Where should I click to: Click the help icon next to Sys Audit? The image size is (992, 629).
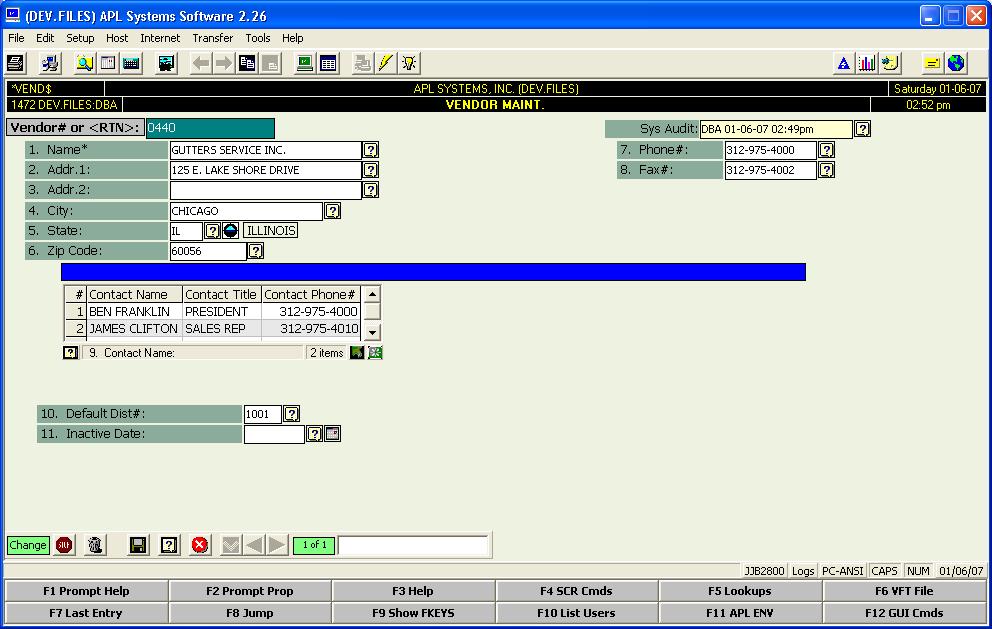point(862,129)
